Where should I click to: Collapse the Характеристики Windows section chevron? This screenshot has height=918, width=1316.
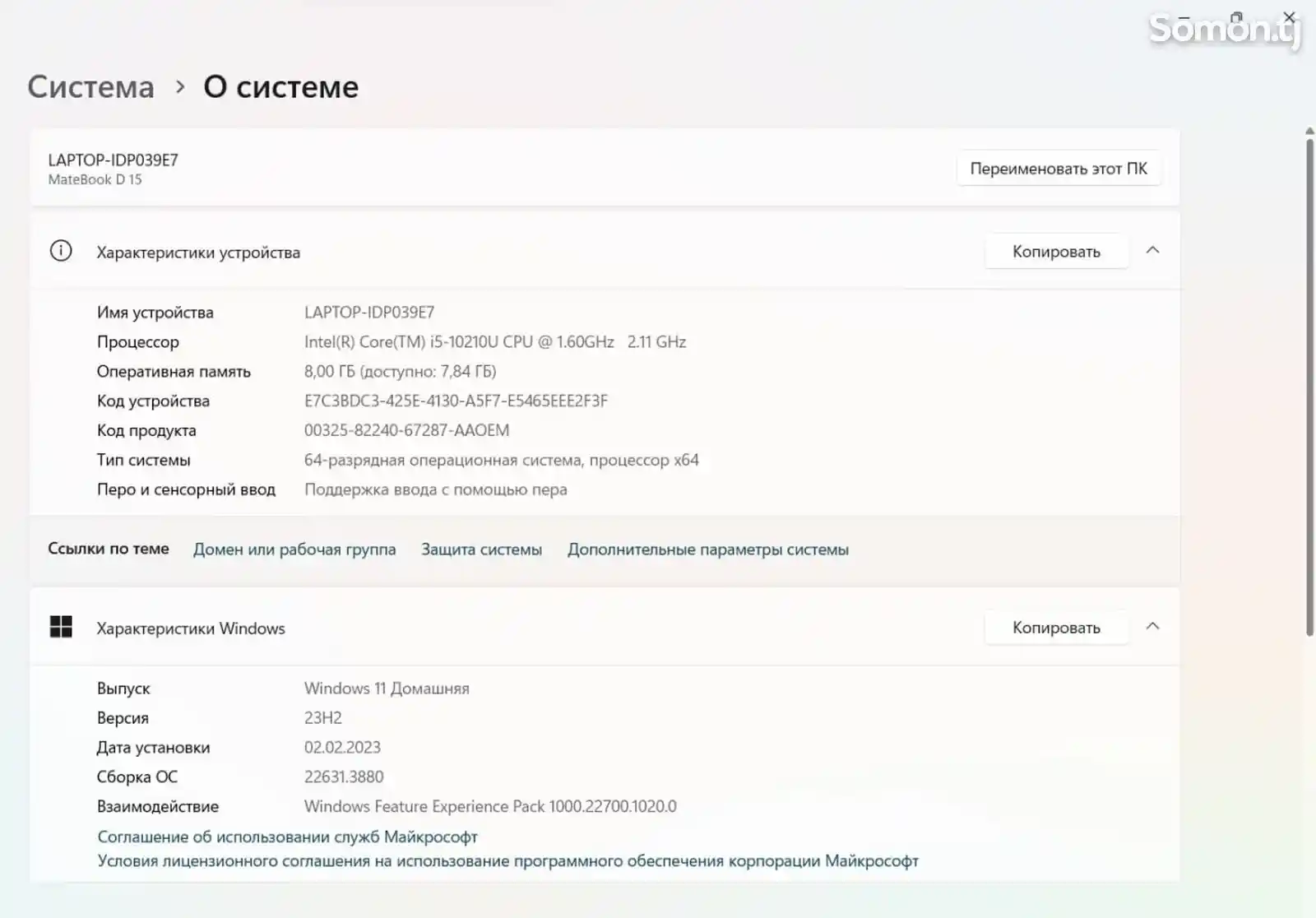pyautogui.click(x=1152, y=627)
